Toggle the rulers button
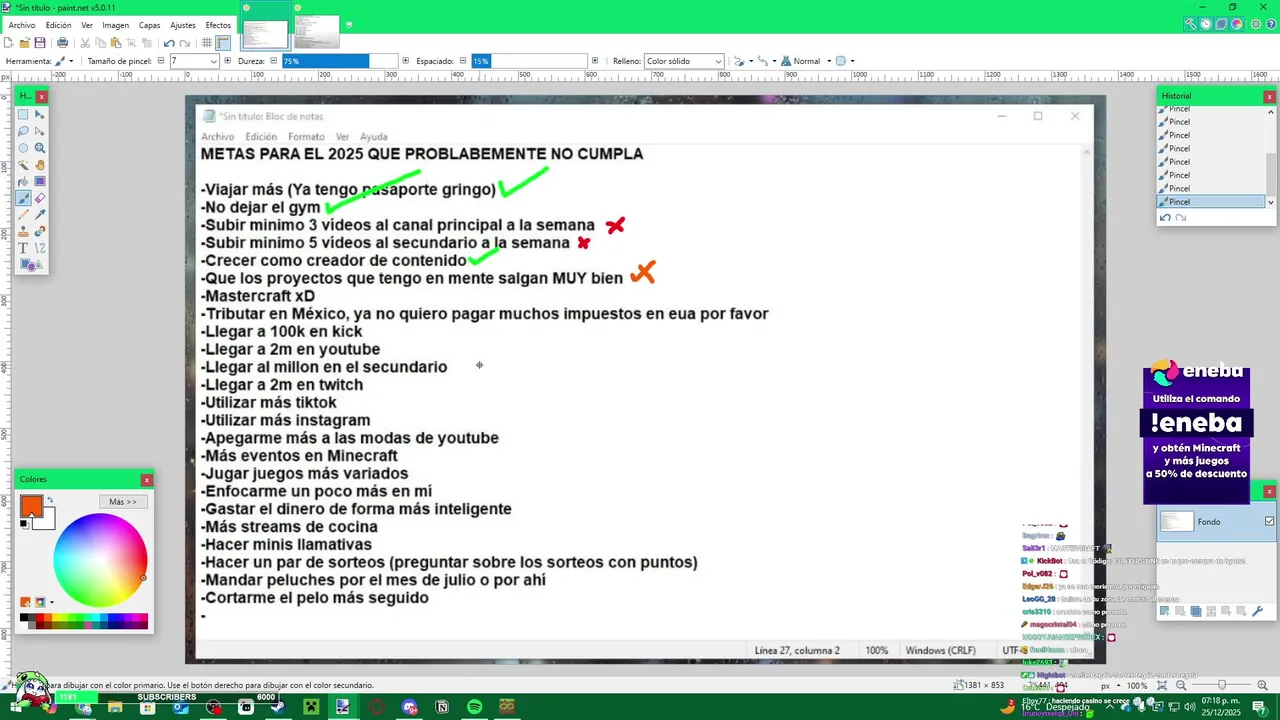The height and width of the screenshot is (720, 1280). coord(223,43)
